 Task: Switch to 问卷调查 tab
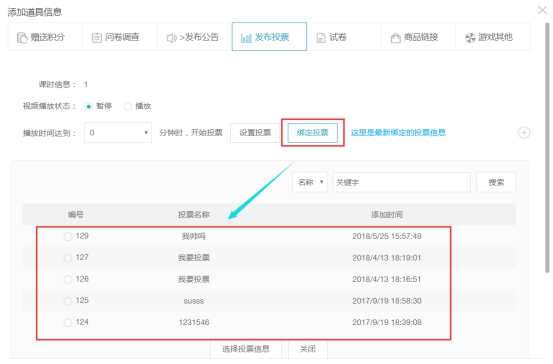(120, 37)
